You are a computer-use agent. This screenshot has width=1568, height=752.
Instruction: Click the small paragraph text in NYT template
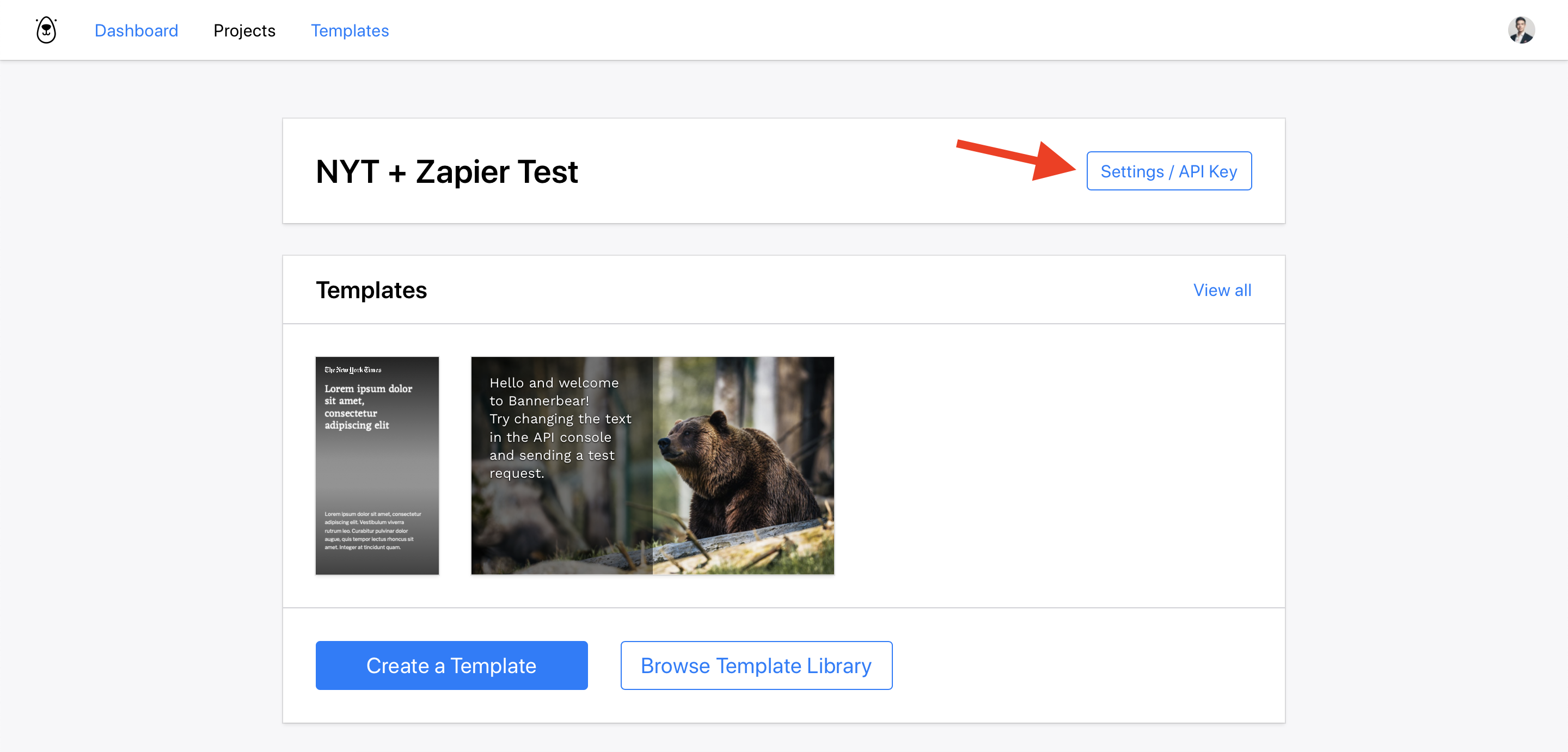click(372, 531)
